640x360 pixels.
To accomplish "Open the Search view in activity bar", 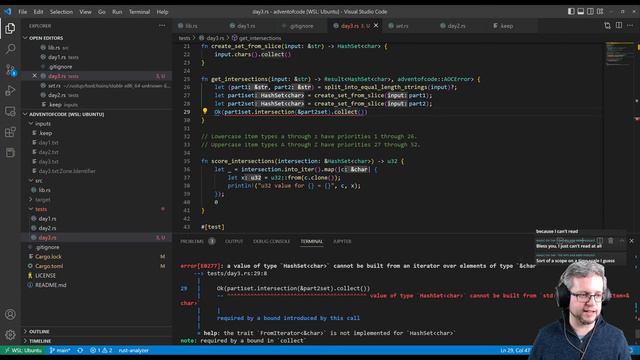I will click(10, 49).
